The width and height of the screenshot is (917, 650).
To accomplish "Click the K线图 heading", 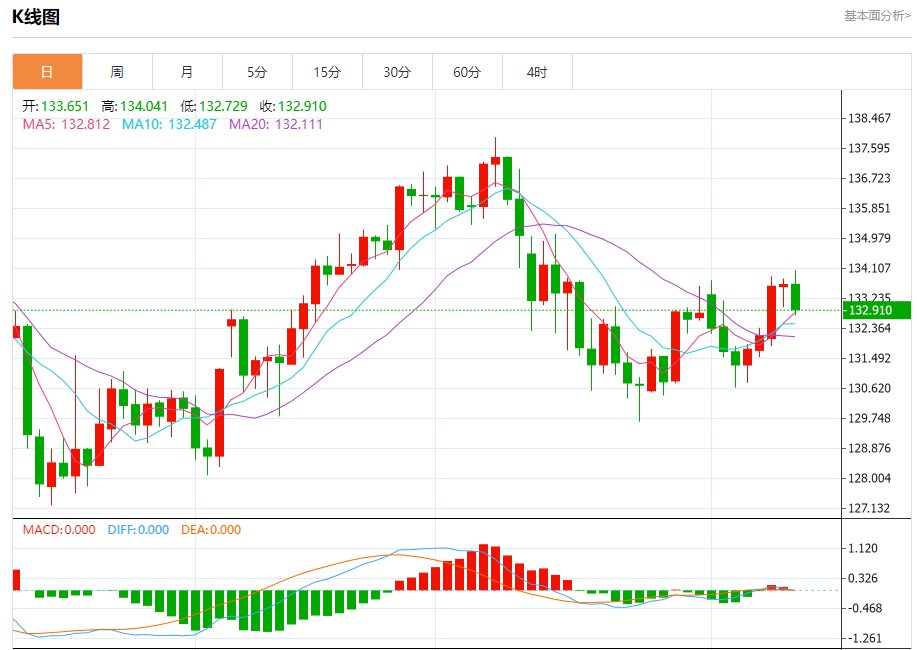I will click(x=36, y=16).
